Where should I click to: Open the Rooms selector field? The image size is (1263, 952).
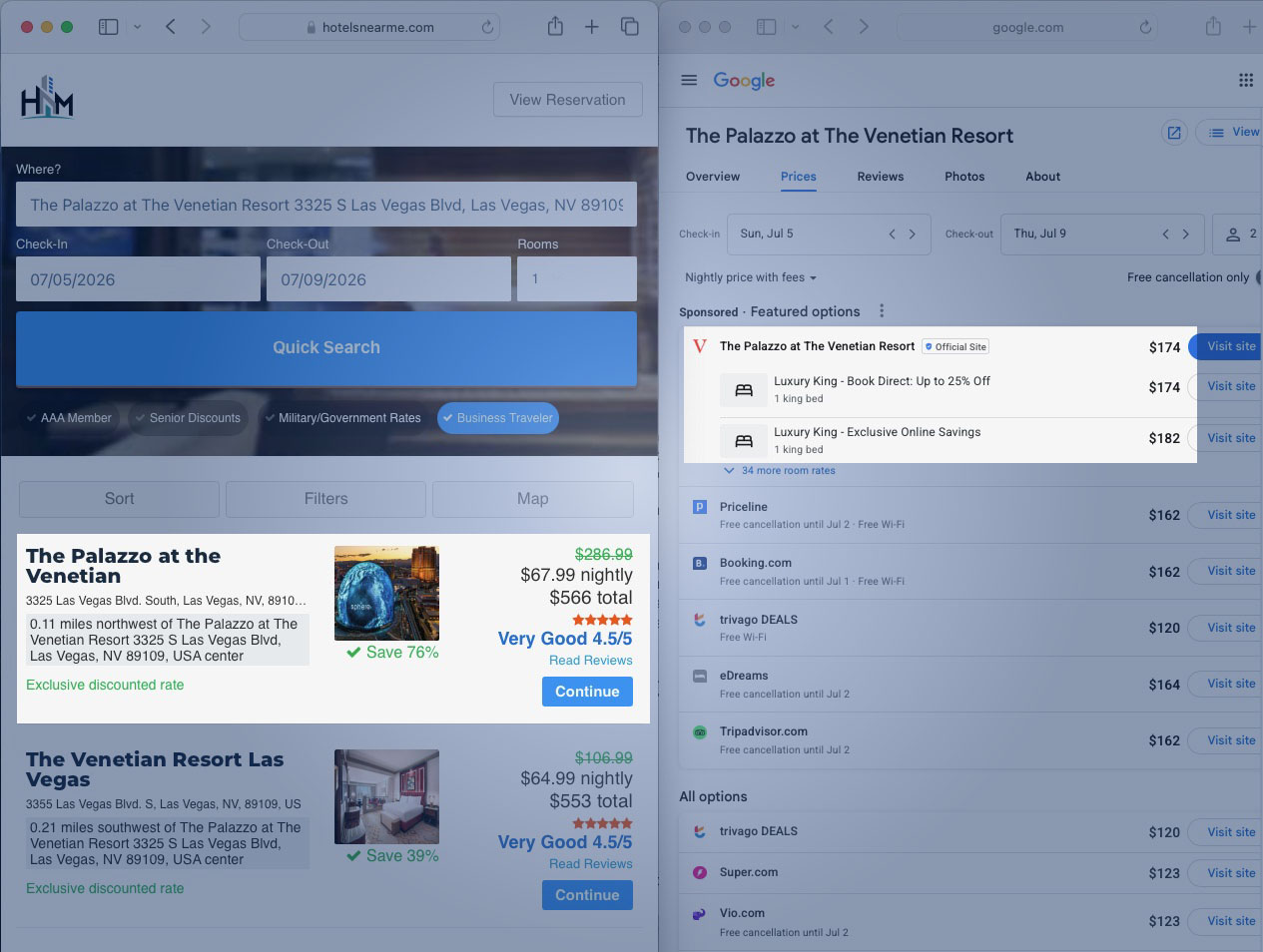point(577,278)
